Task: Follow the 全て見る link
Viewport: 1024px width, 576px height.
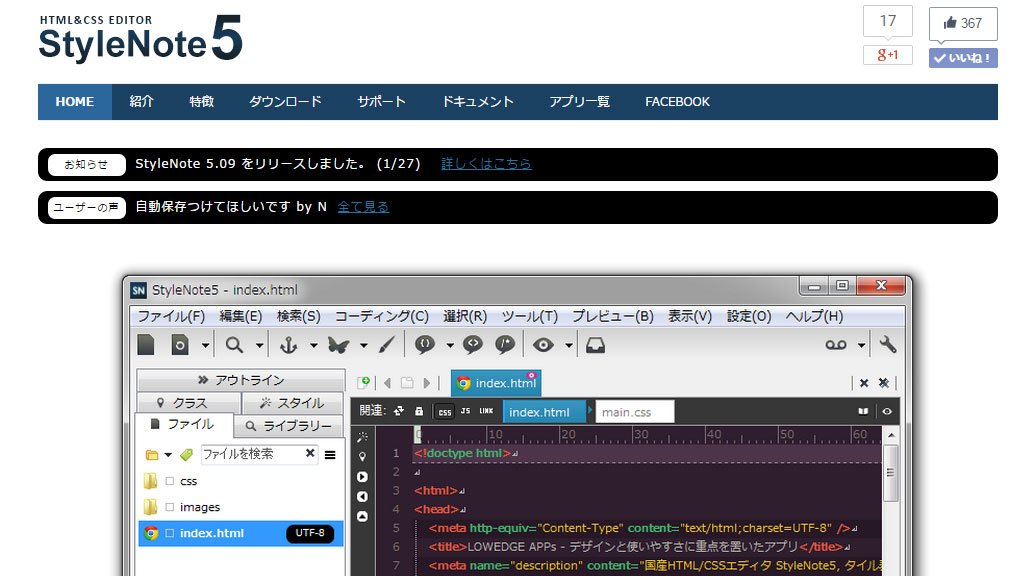Action: click(x=364, y=207)
